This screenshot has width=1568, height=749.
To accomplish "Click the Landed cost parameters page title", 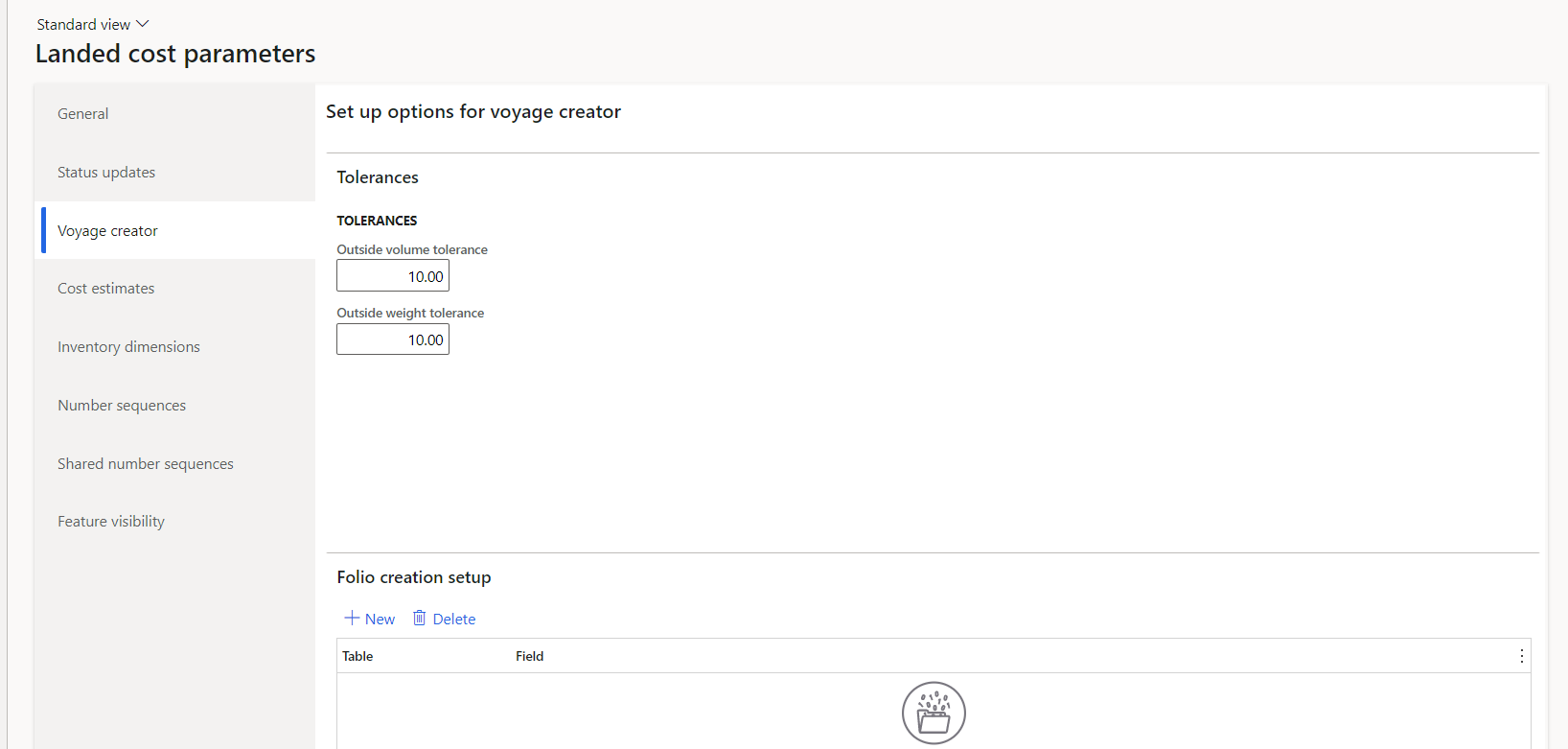I will click(x=175, y=55).
